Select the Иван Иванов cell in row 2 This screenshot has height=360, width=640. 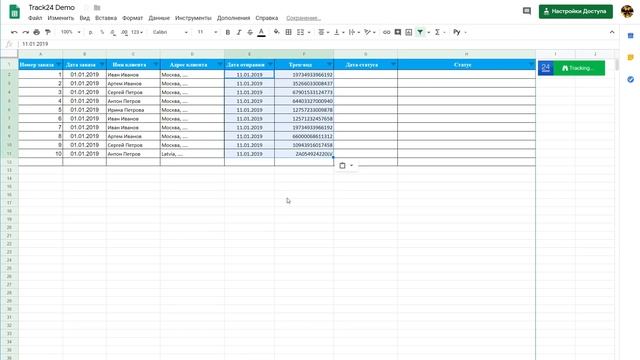point(133,75)
